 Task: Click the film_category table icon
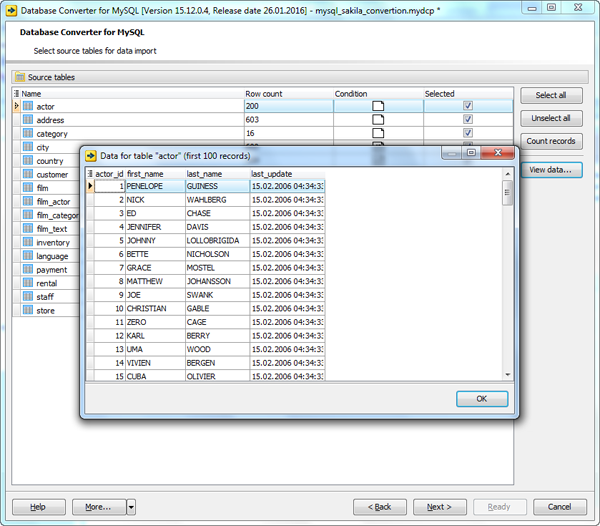(x=28, y=215)
